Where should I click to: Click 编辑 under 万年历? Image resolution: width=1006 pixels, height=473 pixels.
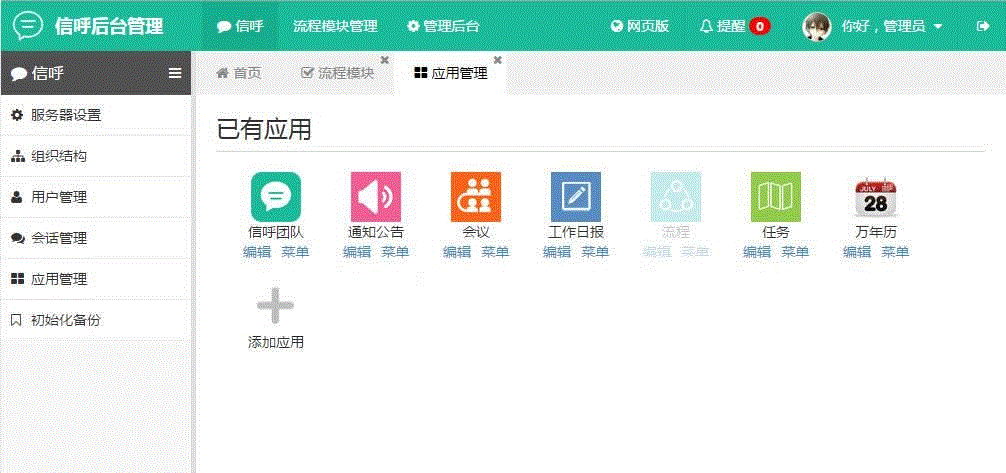(x=858, y=252)
